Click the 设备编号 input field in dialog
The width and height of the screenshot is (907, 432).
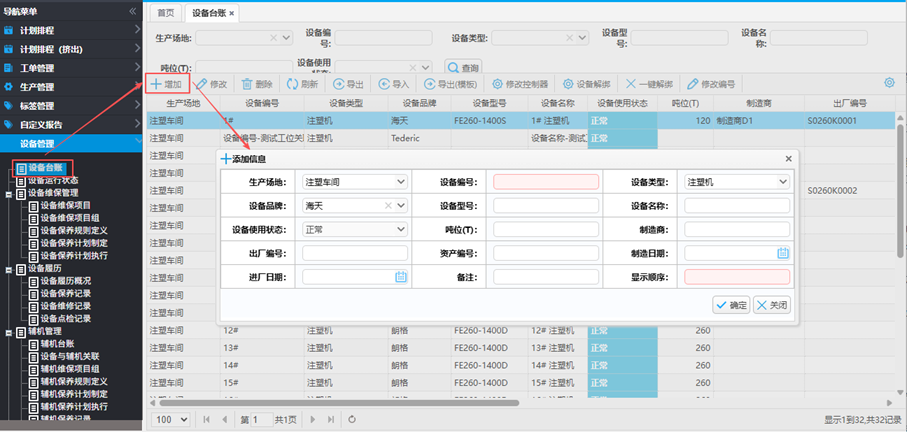[546, 182]
